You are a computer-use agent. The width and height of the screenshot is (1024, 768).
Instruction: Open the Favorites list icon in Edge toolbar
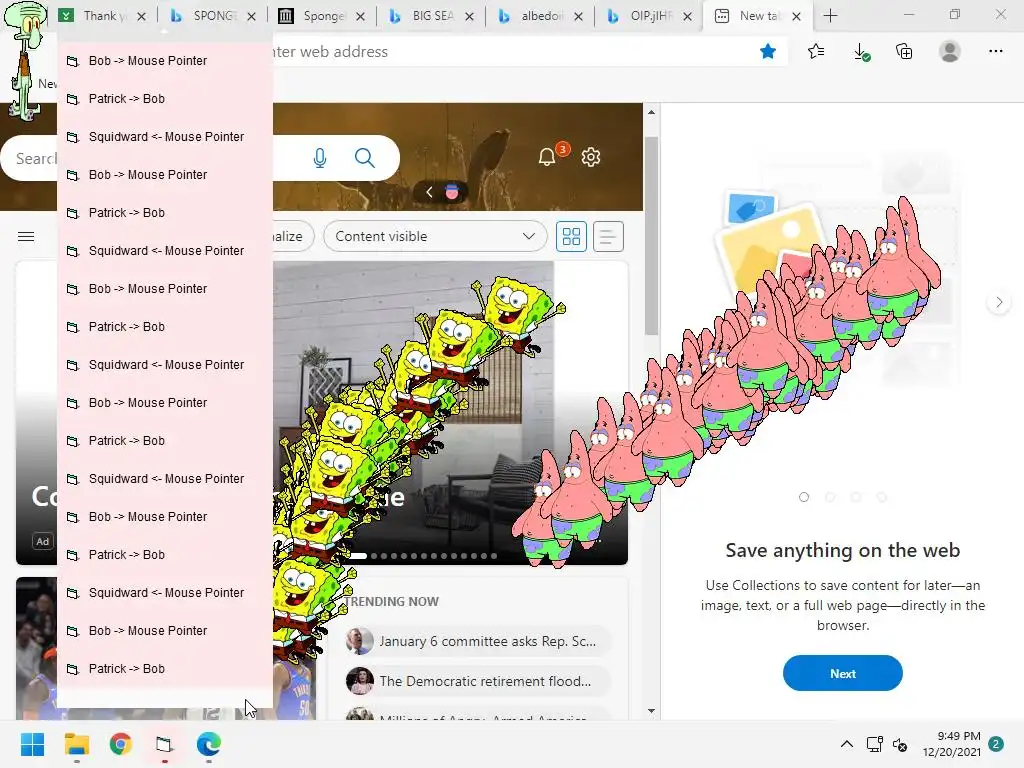pos(816,52)
